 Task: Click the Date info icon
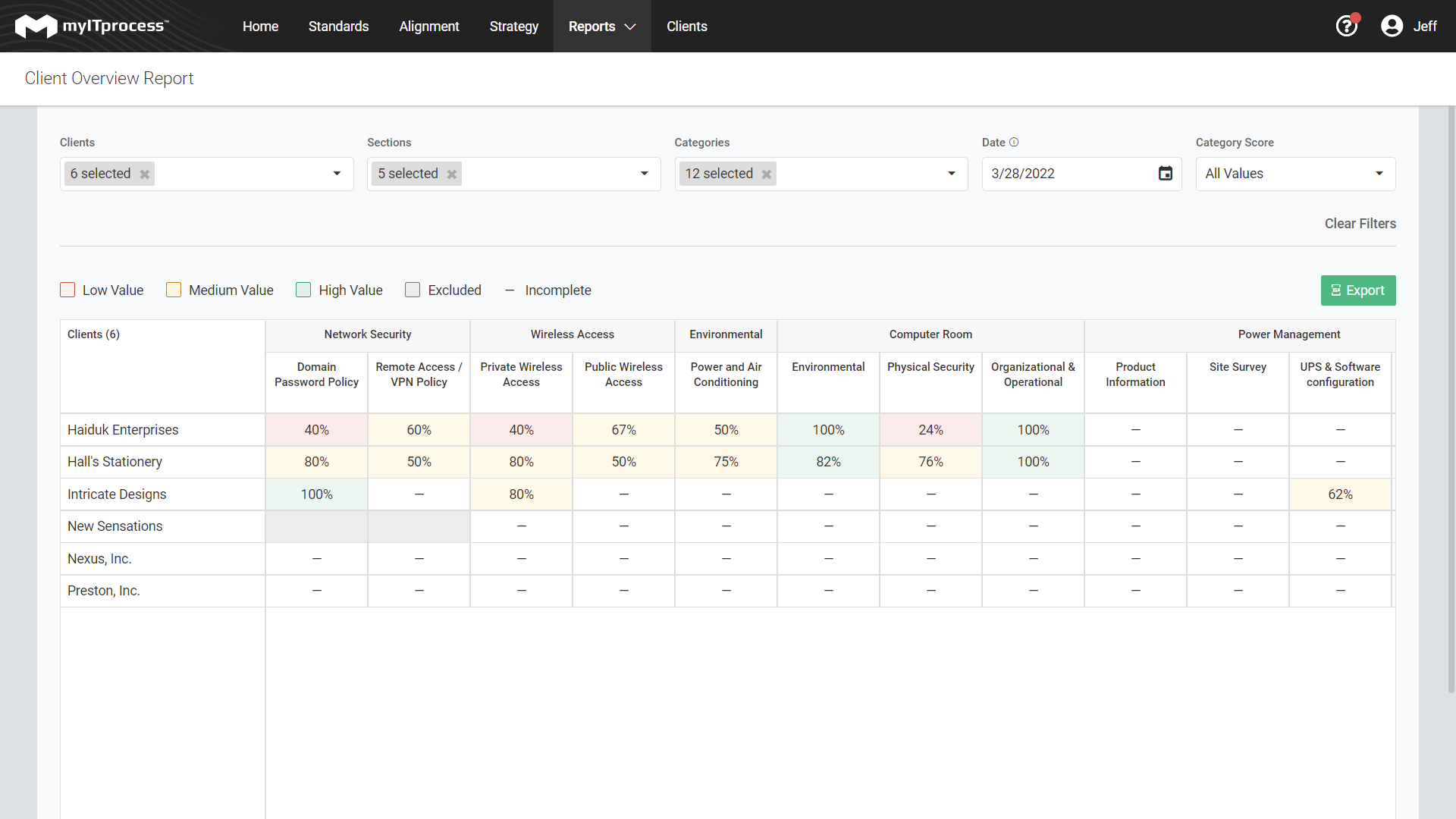pyautogui.click(x=1014, y=142)
